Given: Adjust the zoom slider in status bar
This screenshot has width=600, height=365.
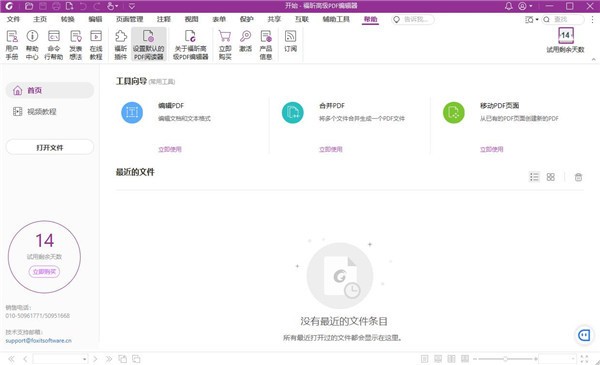Looking at the screenshot, I should tap(505, 359).
